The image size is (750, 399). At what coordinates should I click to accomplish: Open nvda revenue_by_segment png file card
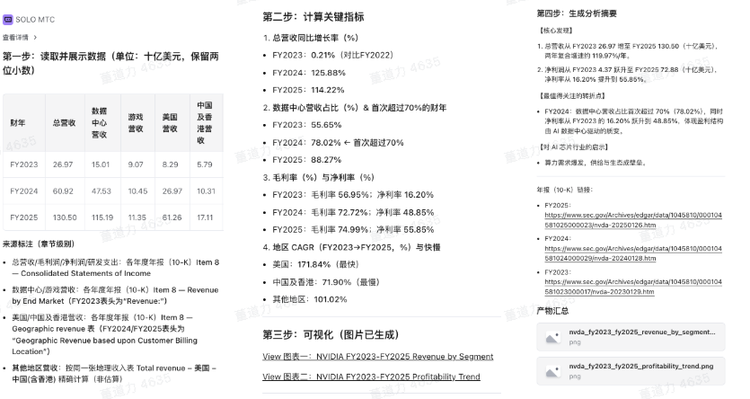630,337
